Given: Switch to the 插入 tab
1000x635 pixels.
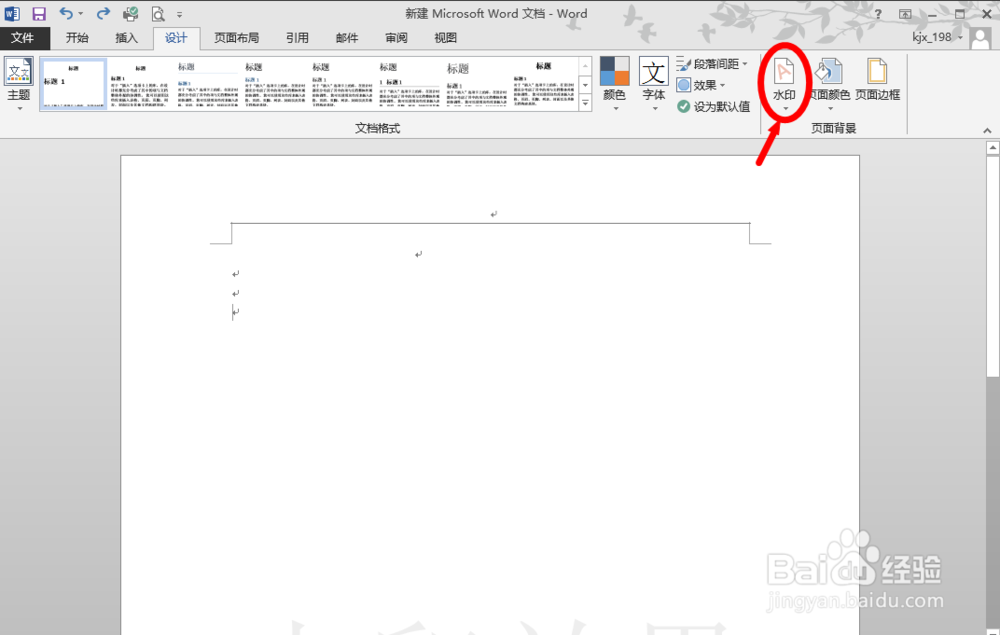Looking at the screenshot, I should coord(126,38).
